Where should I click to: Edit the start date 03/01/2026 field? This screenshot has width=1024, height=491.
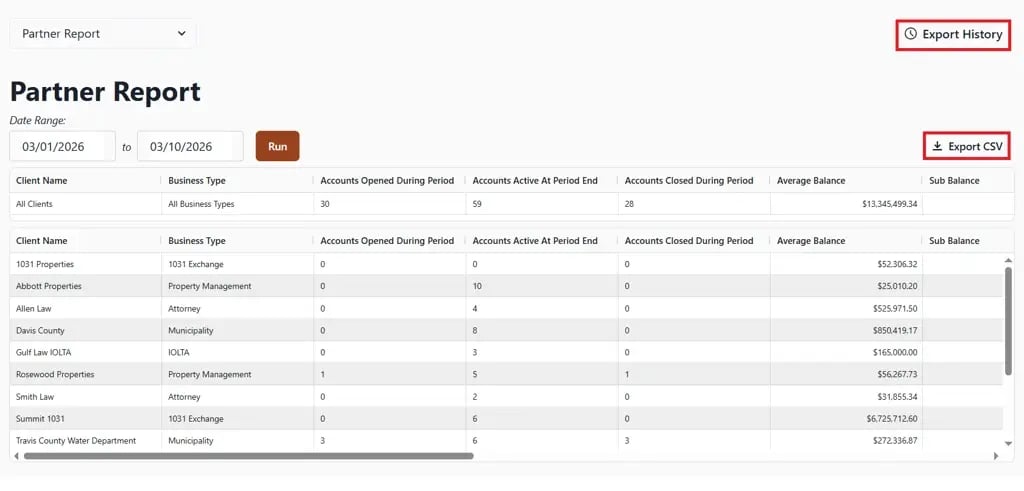click(x=62, y=146)
